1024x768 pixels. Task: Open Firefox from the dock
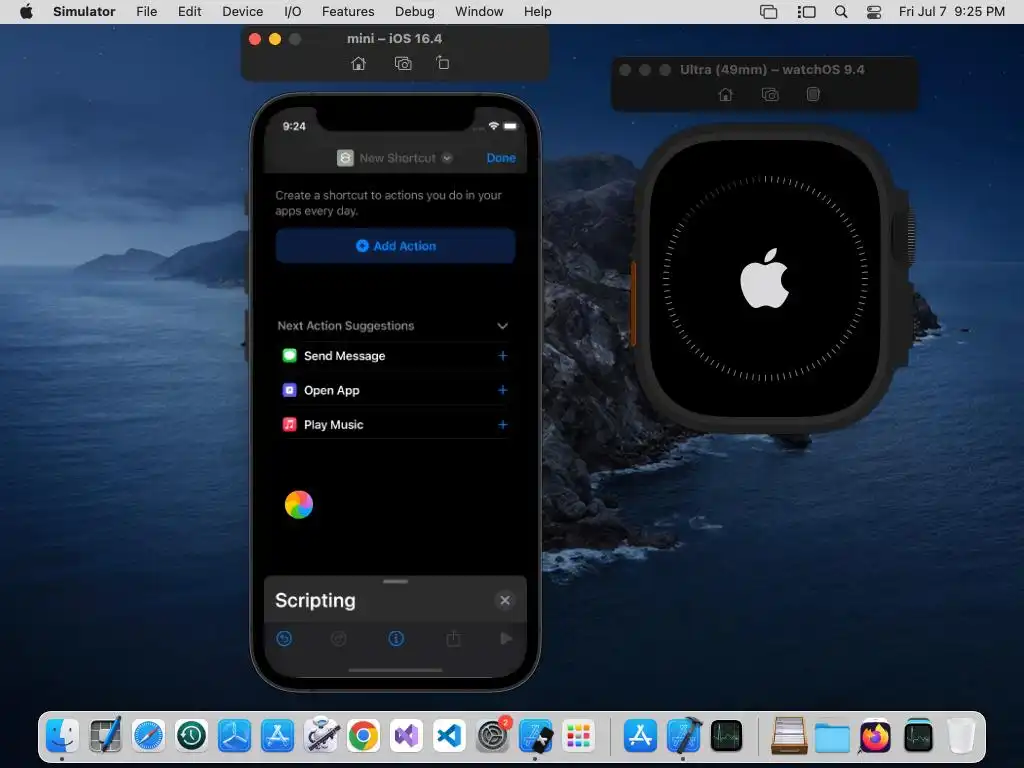click(875, 736)
